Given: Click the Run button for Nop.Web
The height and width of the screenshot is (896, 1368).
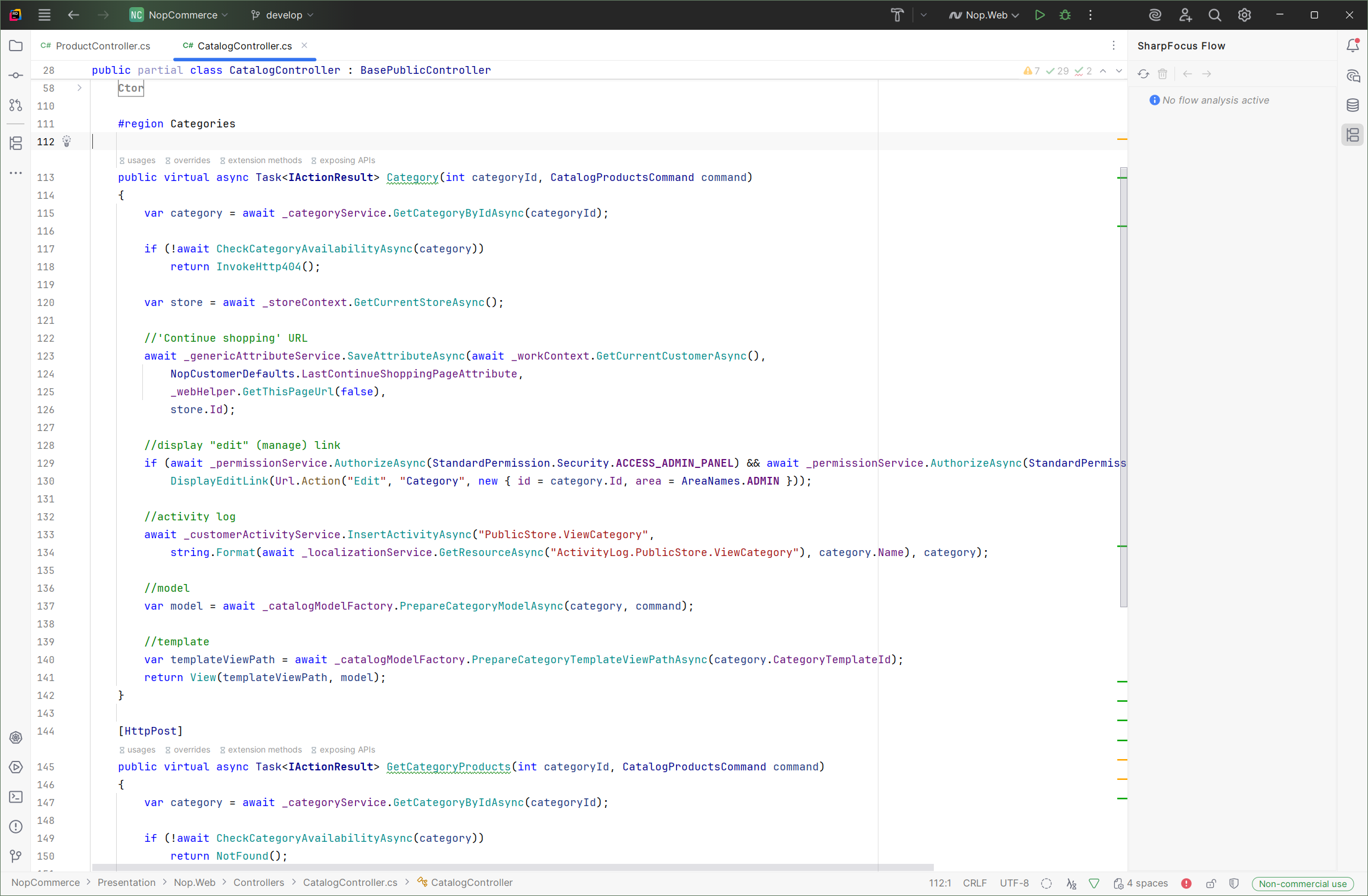Looking at the screenshot, I should [x=1039, y=15].
